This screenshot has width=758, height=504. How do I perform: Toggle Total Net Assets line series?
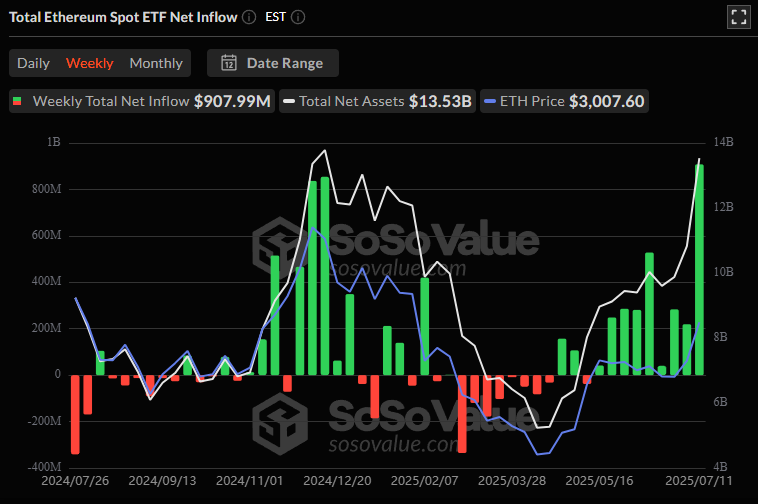[x=377, y=101]
